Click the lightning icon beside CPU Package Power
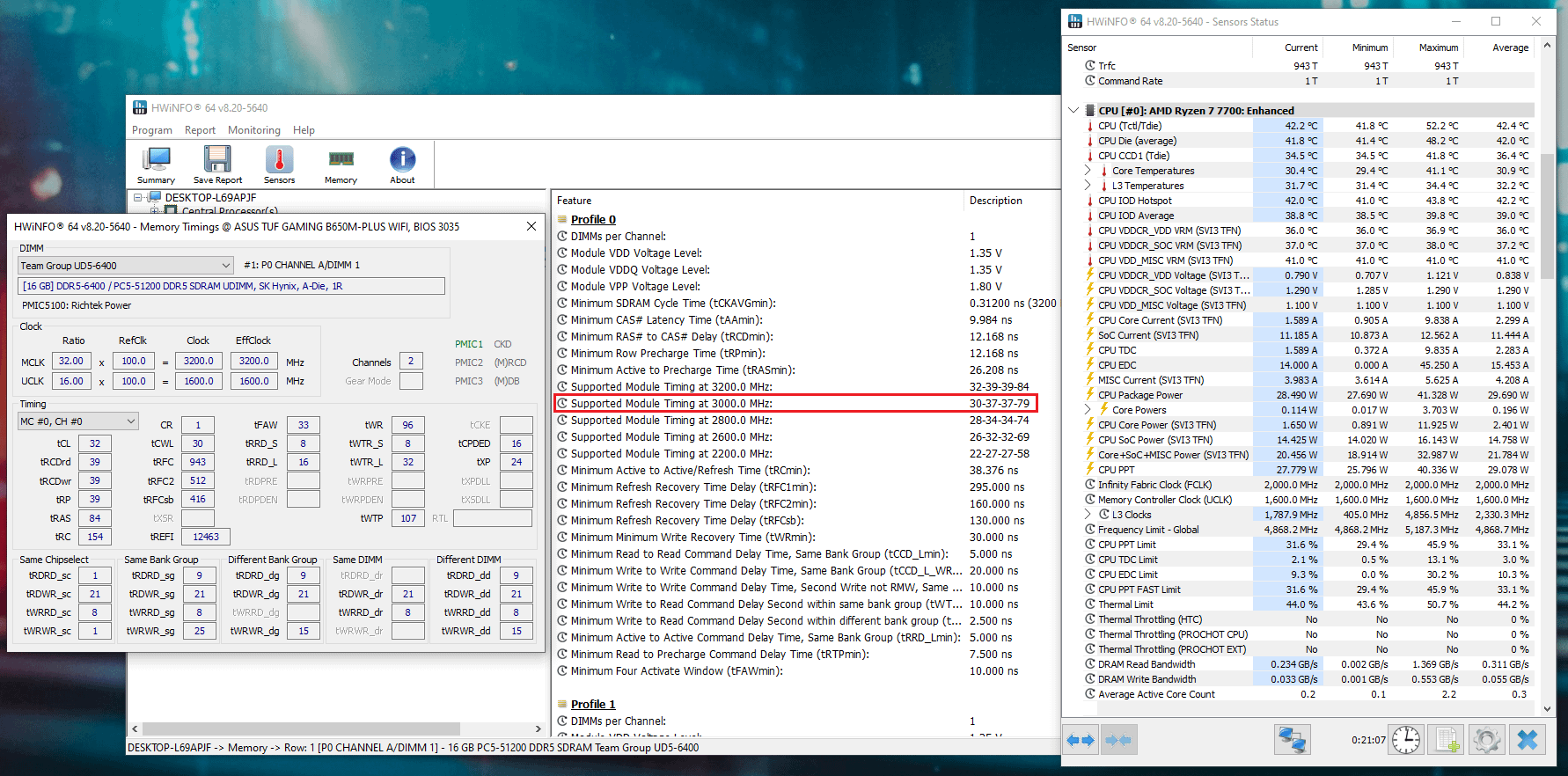 click(x=1090, y=395)
